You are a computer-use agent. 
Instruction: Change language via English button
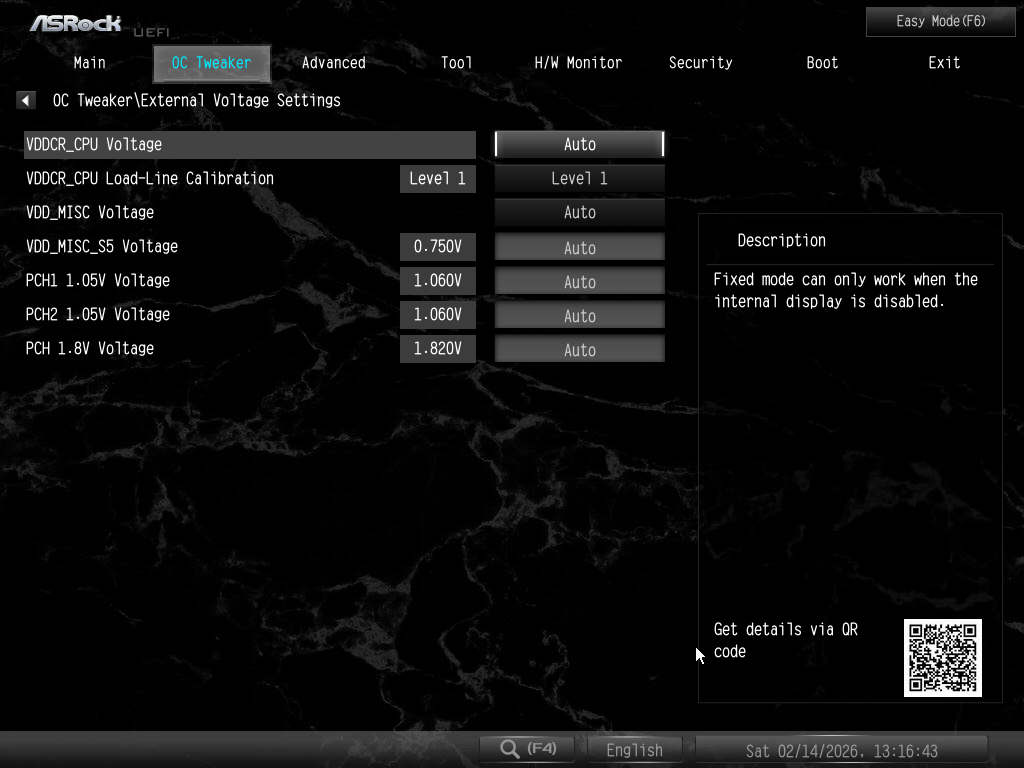634,750
